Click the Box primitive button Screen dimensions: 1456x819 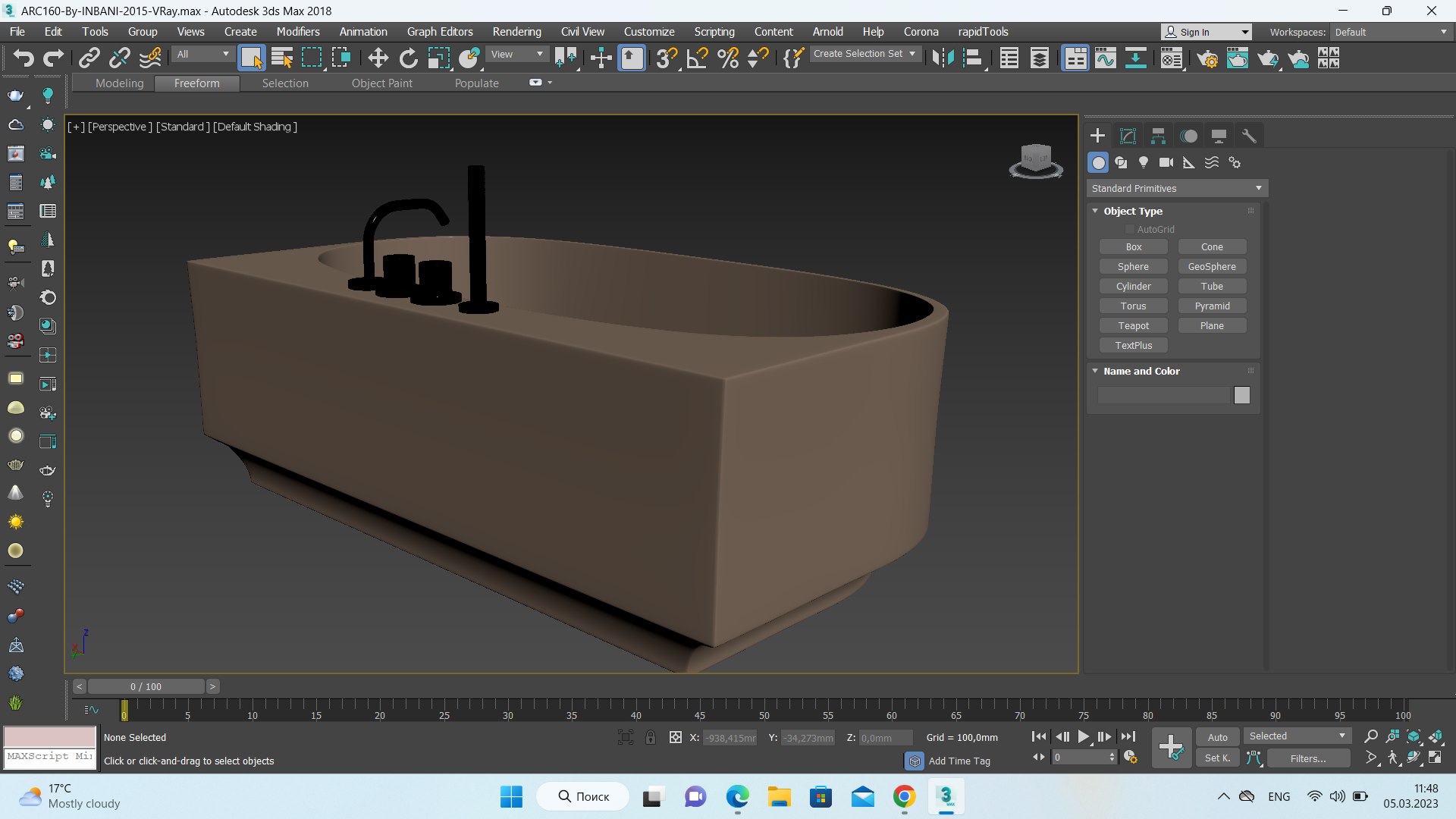(1133, 246)
